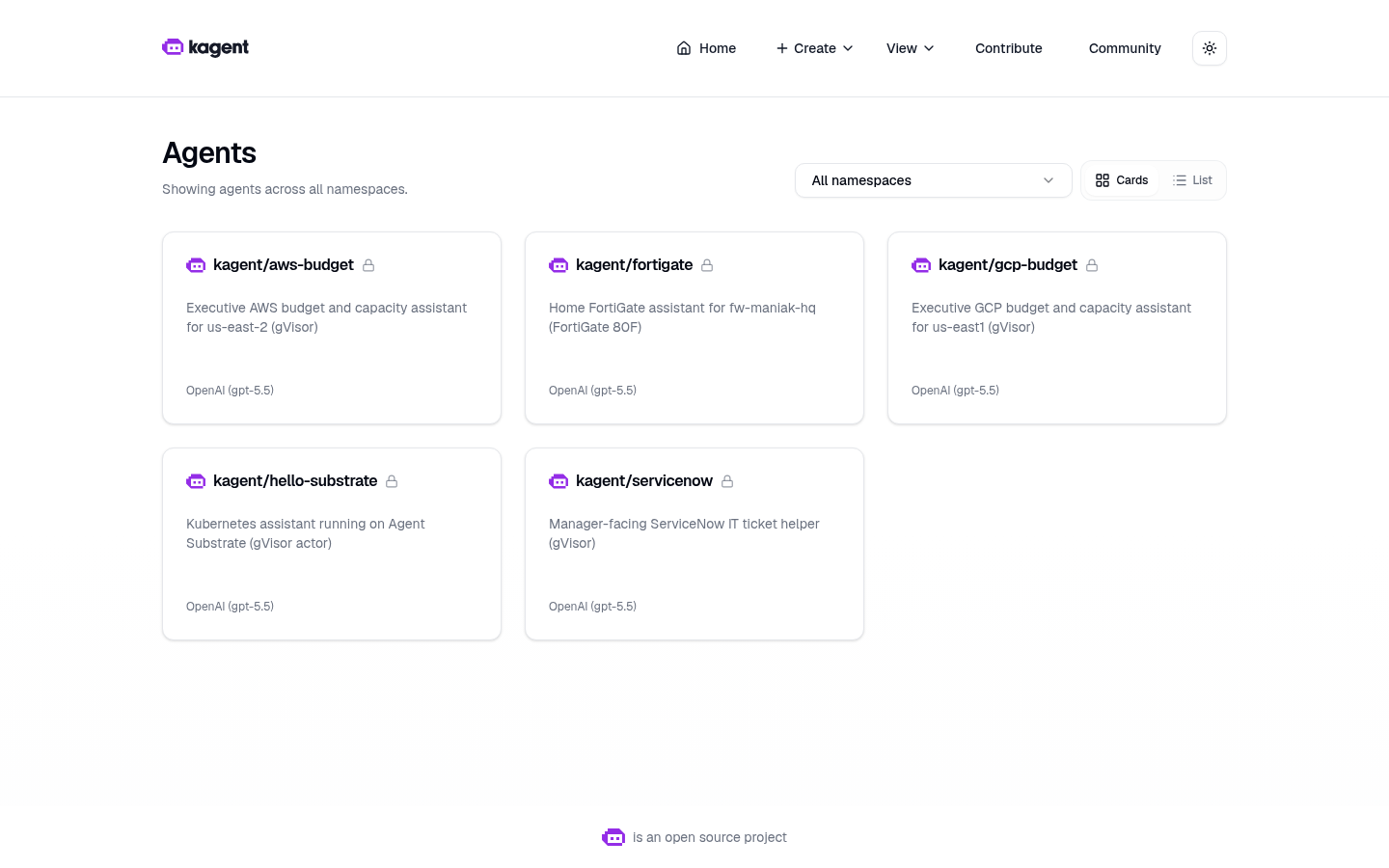
Task: Click the robot icon on aws-budget card
Action: pos(196,265)
